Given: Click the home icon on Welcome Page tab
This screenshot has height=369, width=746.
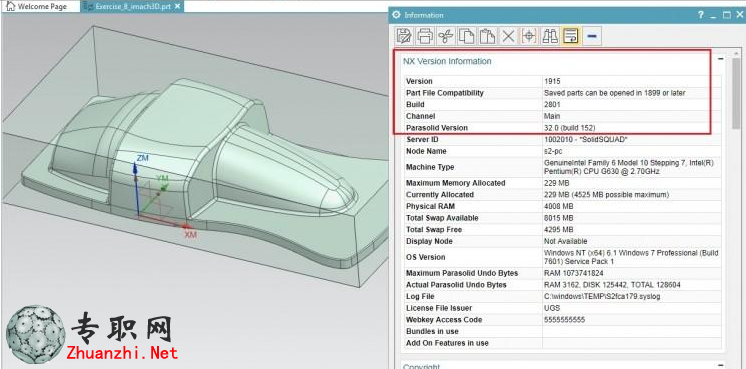Looking at the screenshot, I should click(x=10, y=7).
